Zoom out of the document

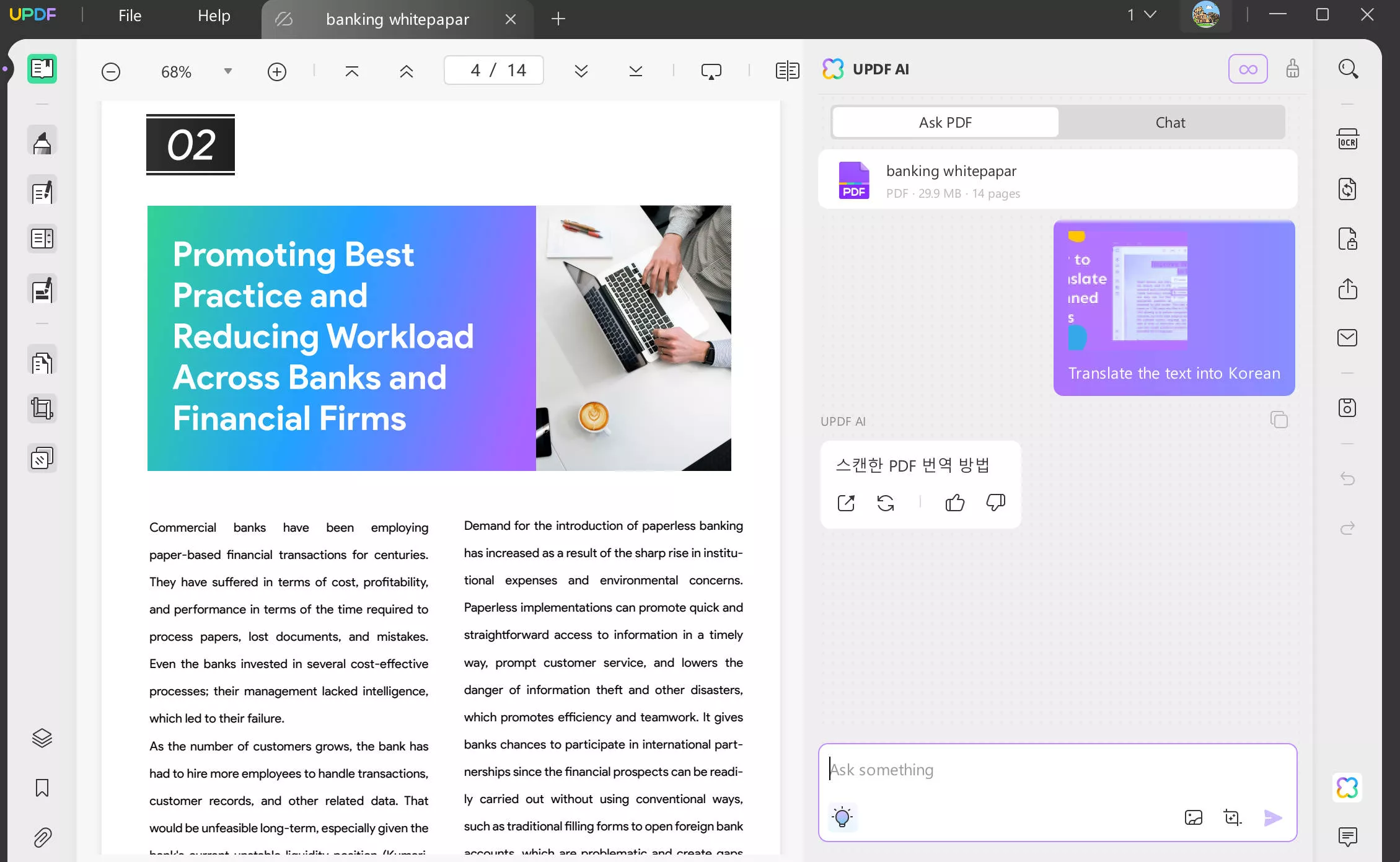(111, 72)
